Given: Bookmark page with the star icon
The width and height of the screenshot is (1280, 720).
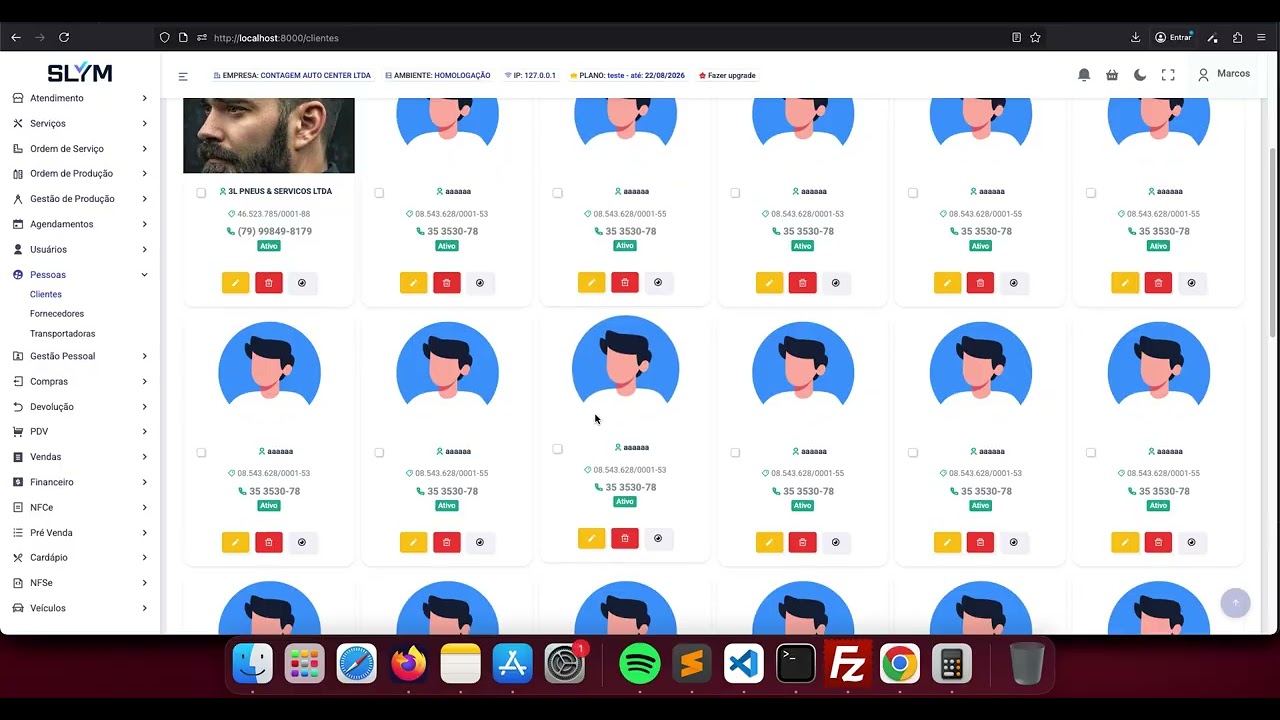Looking at the screenshot, I should 1035,38.
